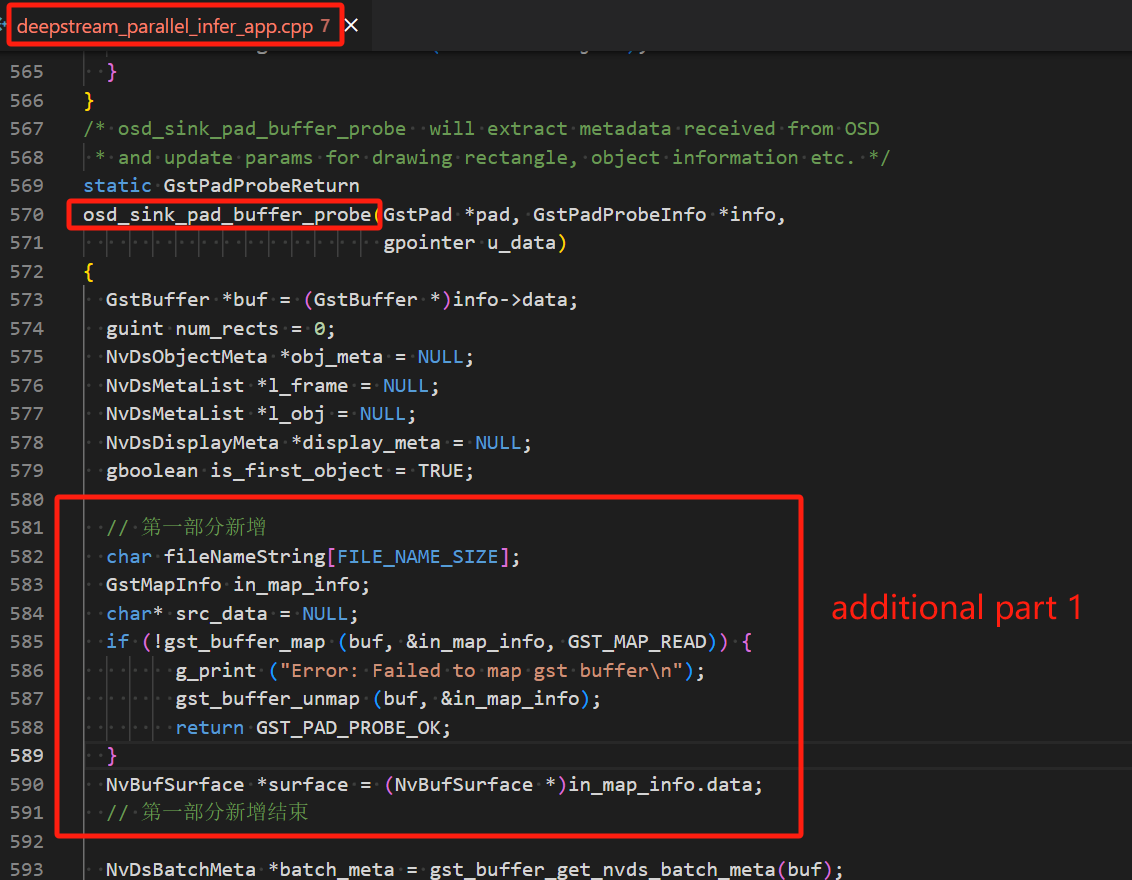1132x880 pixels.
Task: Click the GstPadProbeReturn return type
Action: tap(261, 186)
